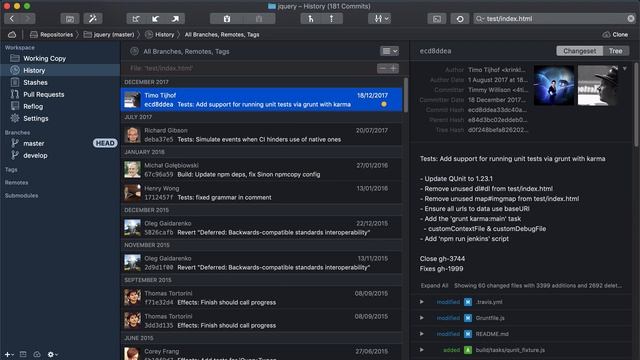This screenshot has width=640, height=360.
Task: Navigate forward with the right arrow
Action: [x=27, y=18]
